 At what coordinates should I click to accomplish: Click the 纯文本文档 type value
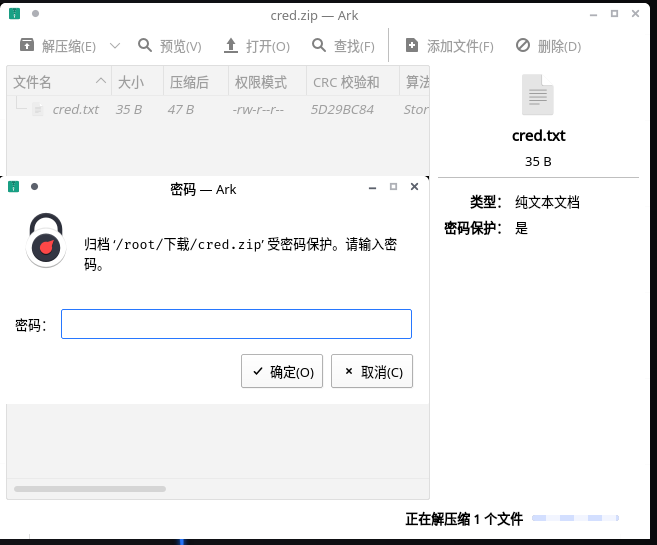point(547,202)
